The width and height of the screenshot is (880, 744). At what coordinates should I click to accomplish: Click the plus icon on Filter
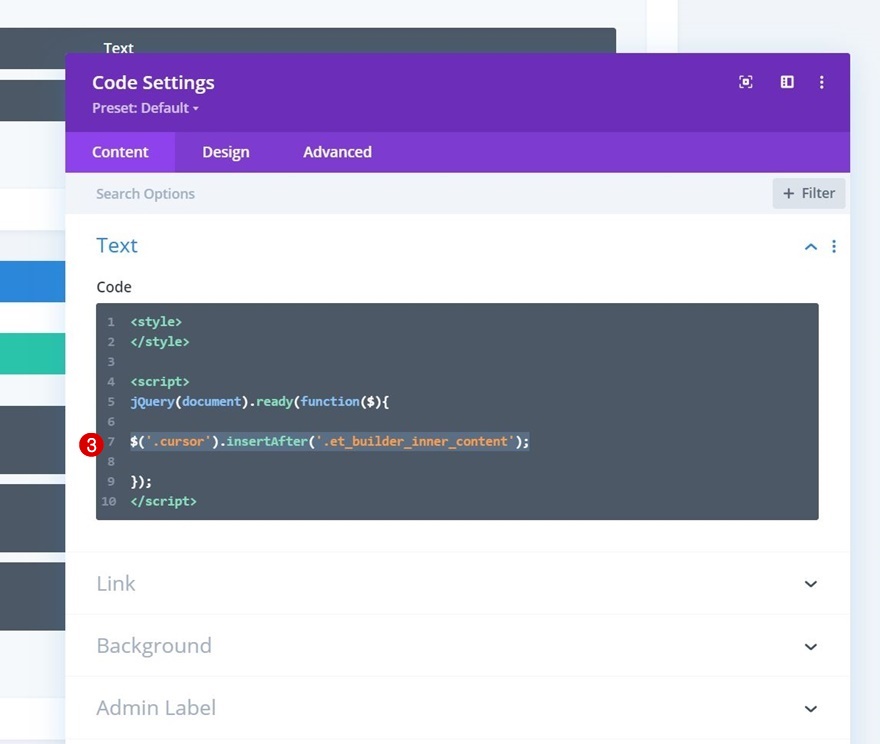point(789,193)
